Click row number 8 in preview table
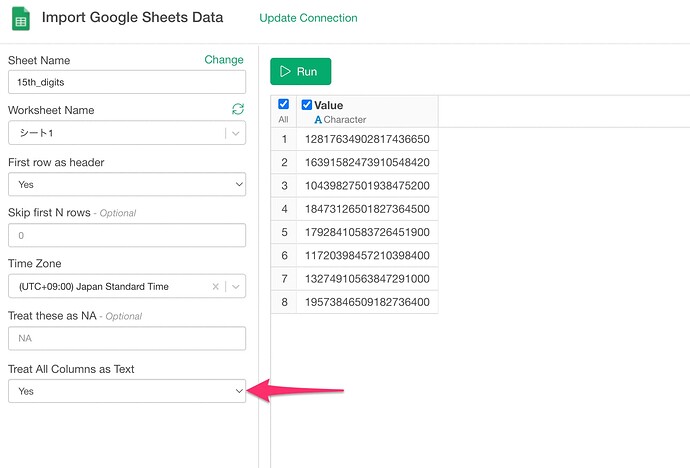This screenshot has width=690, height=468. pyautogui.click(x=284, y=302)
